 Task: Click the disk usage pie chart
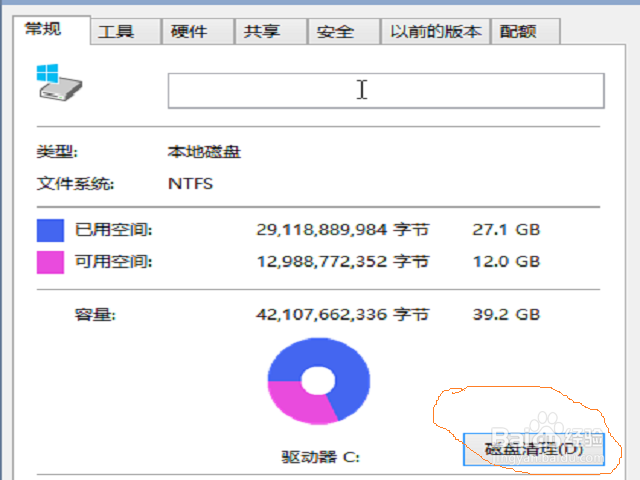(x=319, y=381)
